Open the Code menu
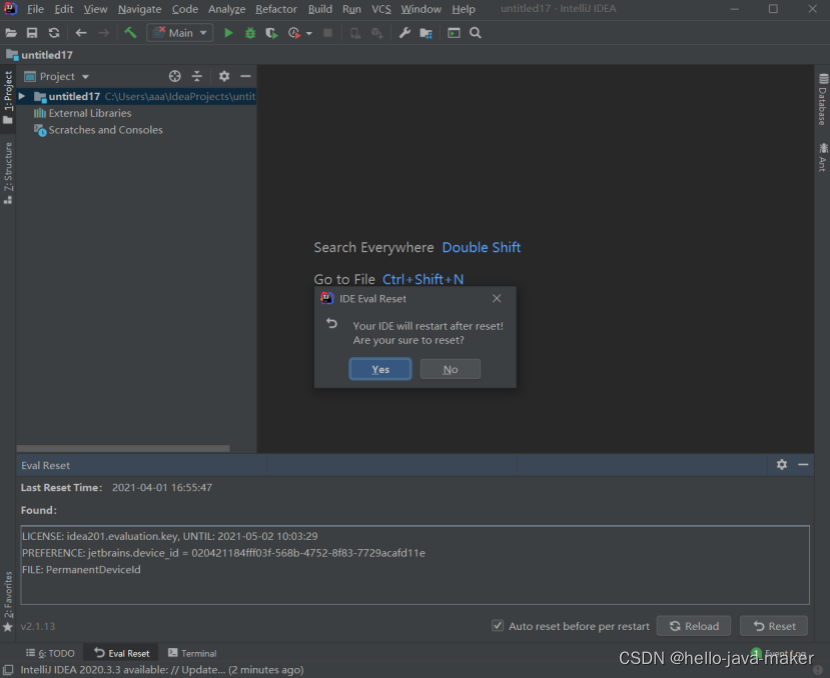The image size is (830, 678). click(185, 9)
